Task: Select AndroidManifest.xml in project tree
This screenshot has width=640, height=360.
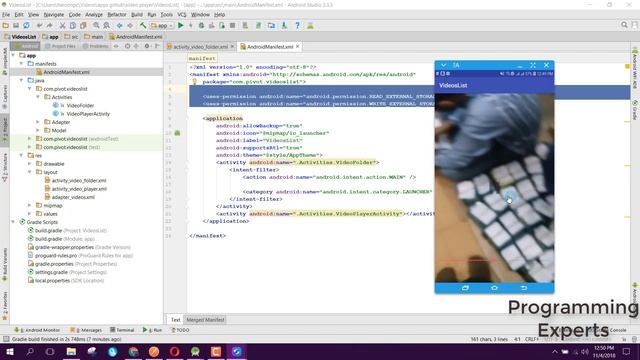Action: click(66, 72)
